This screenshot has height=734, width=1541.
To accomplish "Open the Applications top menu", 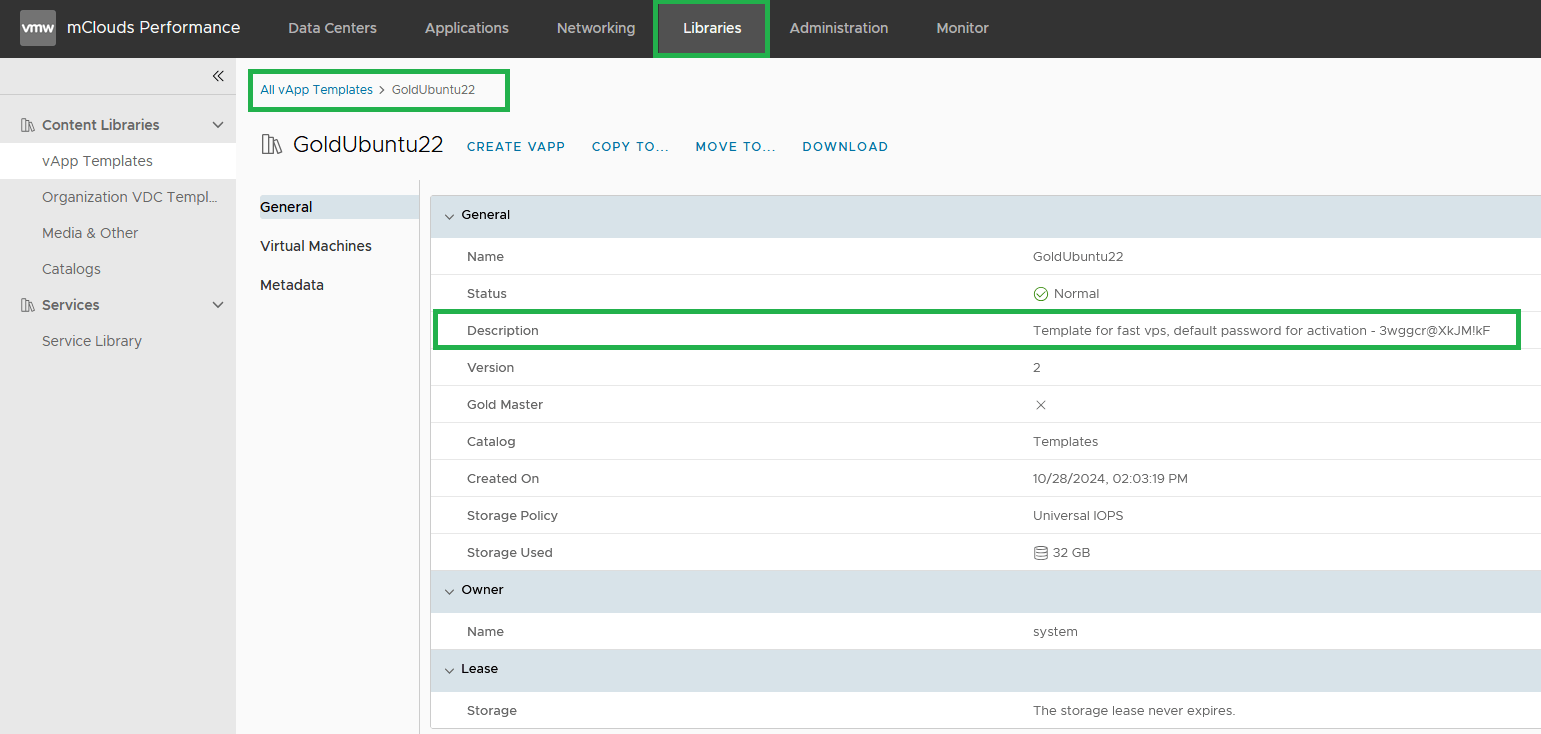I will click(466, 28).
